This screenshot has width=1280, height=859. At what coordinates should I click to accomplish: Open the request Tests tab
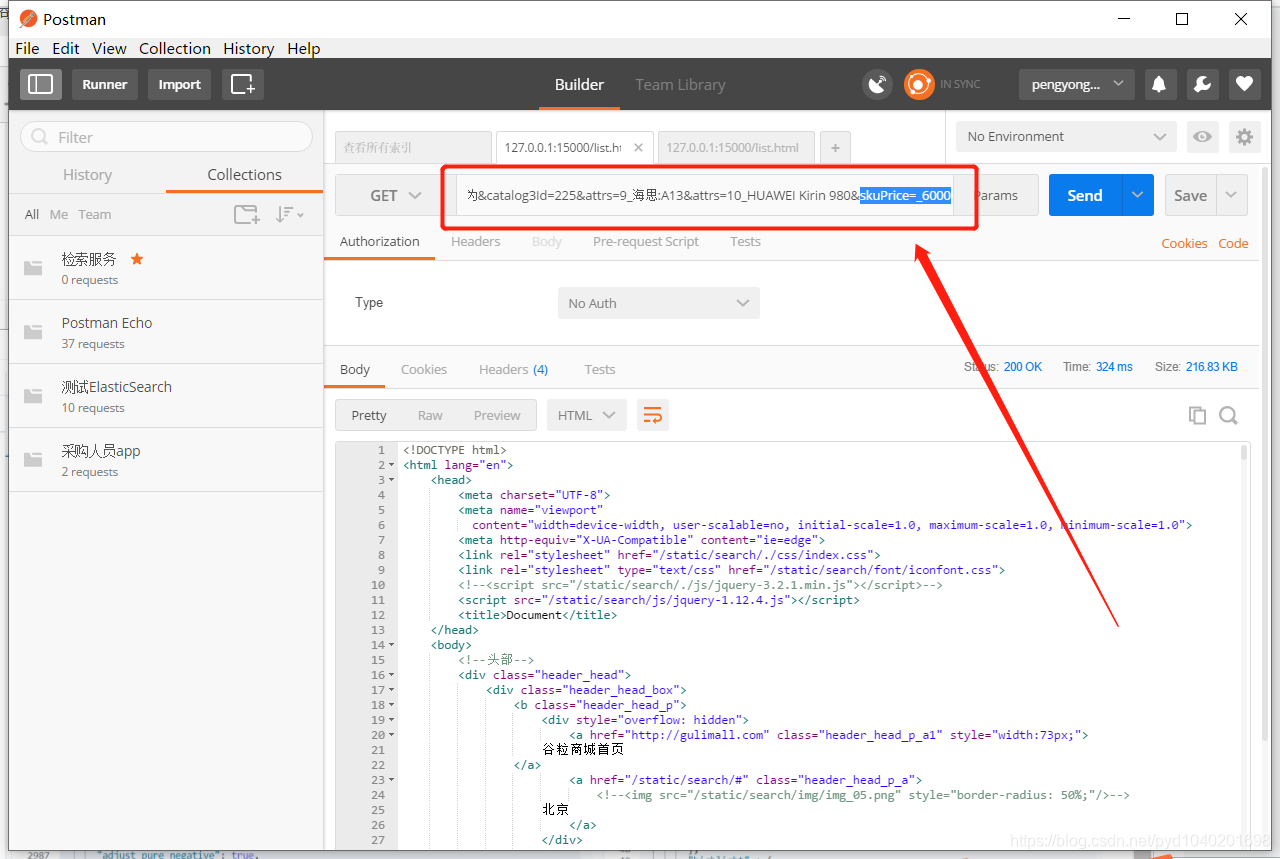745,241
